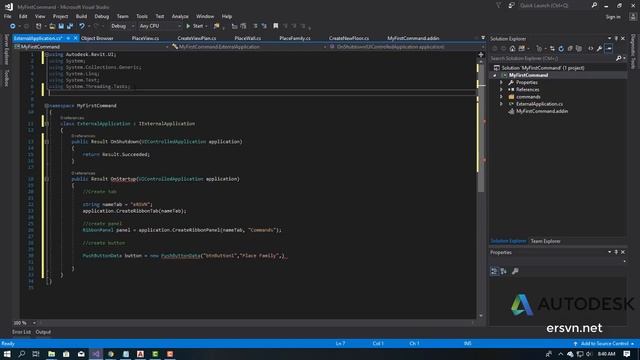Click the Refresh icon in Solution Explorer
The image size is (640, 360).
pyautogui.click(x=561, y=49)
